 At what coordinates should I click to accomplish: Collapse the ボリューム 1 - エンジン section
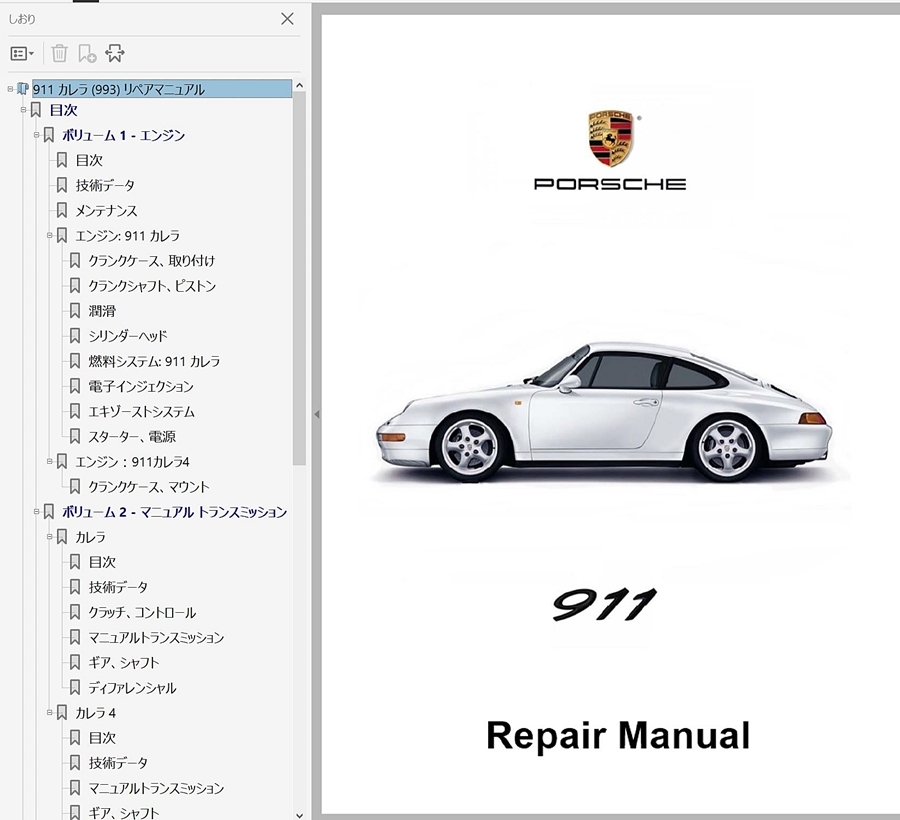[36, 135]
